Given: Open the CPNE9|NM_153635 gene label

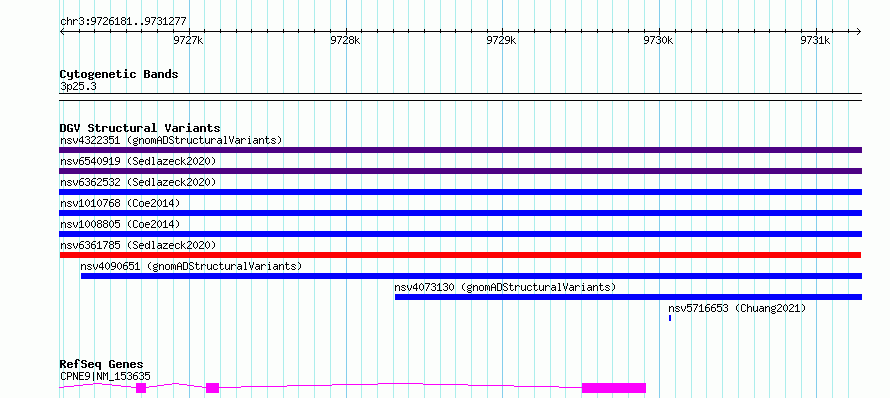Looking at the screenshot, I should coord(105,376).
